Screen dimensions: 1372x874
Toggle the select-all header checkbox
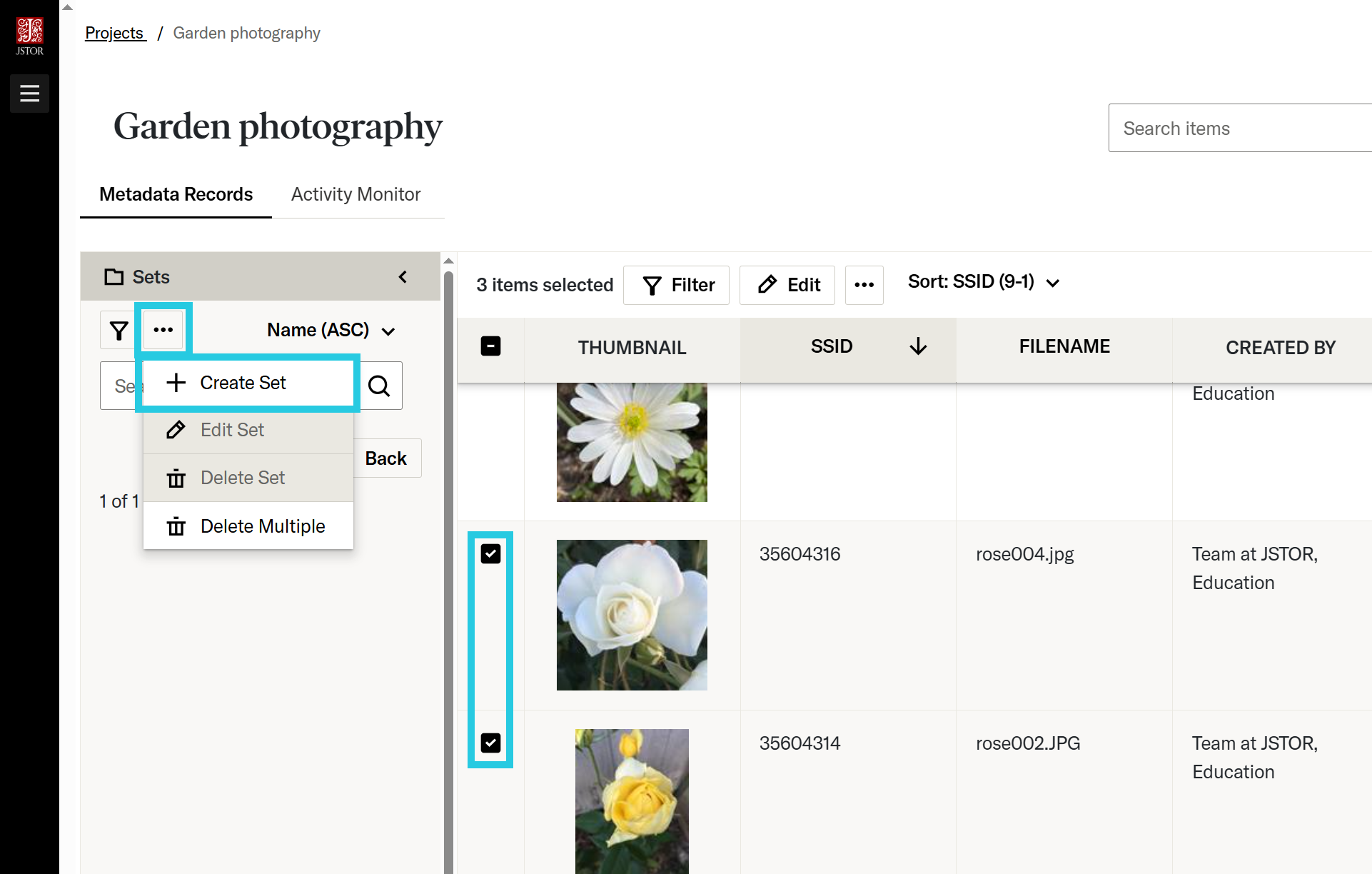click(x=490, y=346)
